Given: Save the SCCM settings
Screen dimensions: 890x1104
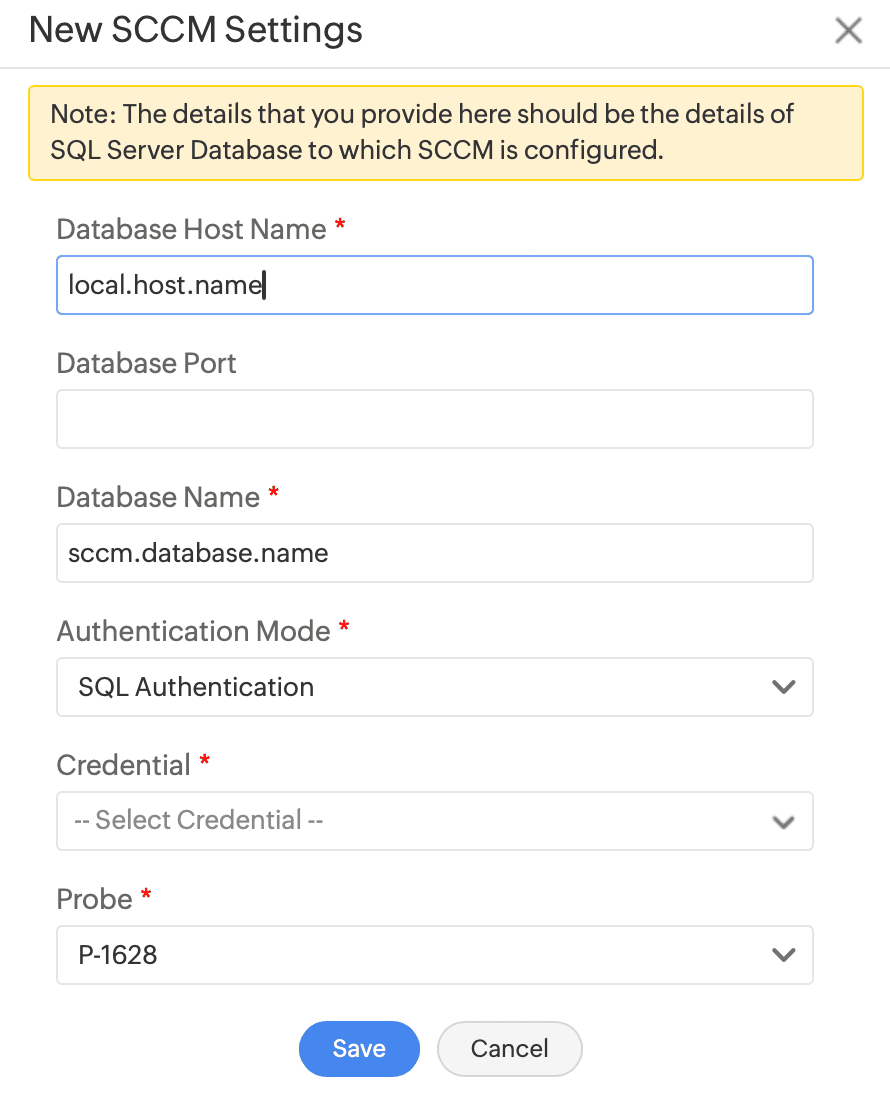Looking at the screenshot, I should pos(359,1048).
